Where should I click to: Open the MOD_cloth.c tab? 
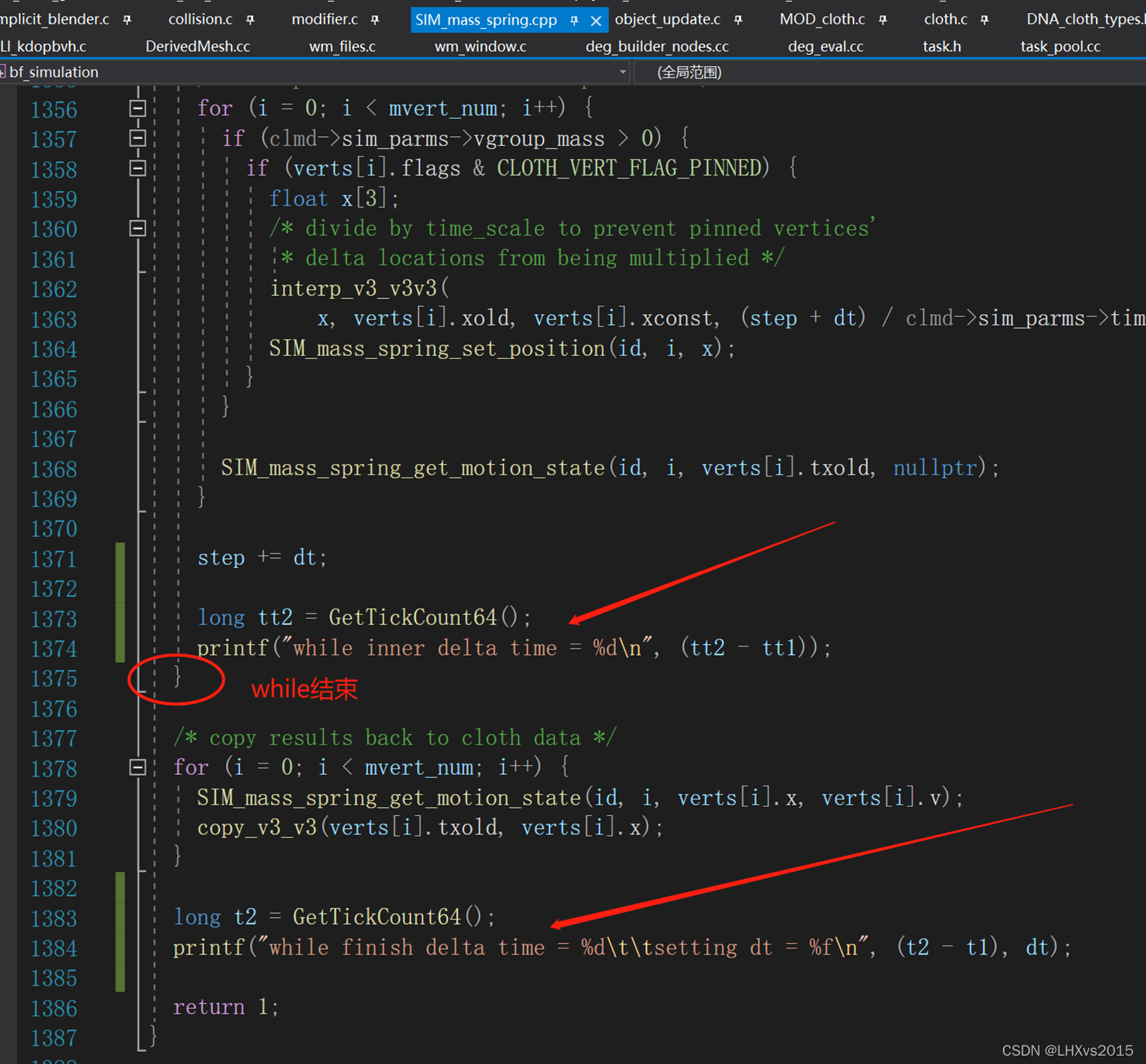click(822, 19)
